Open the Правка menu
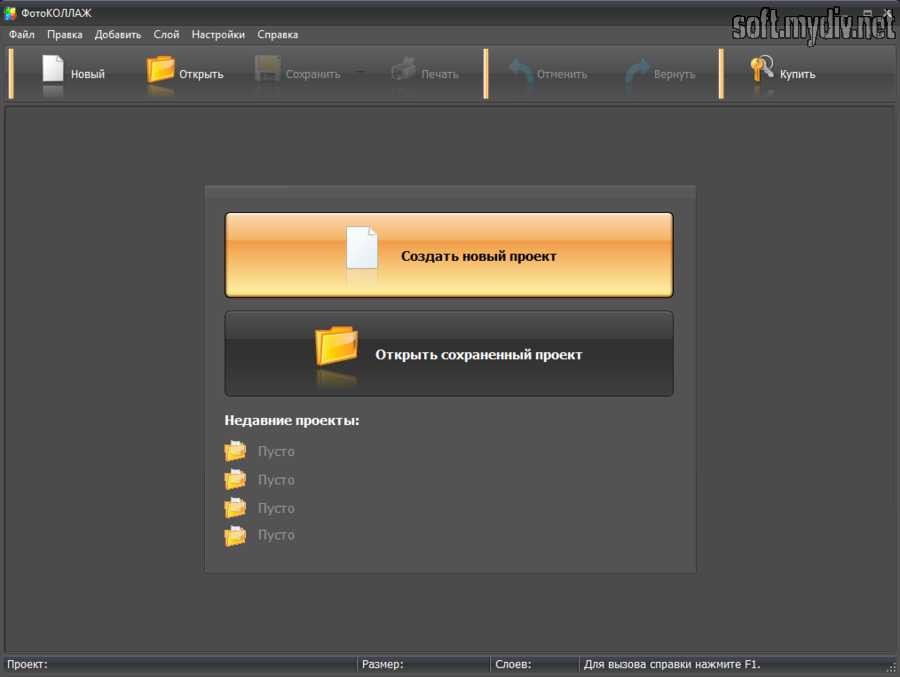Viewport: 900px width, 677px height. coord(64,34)
